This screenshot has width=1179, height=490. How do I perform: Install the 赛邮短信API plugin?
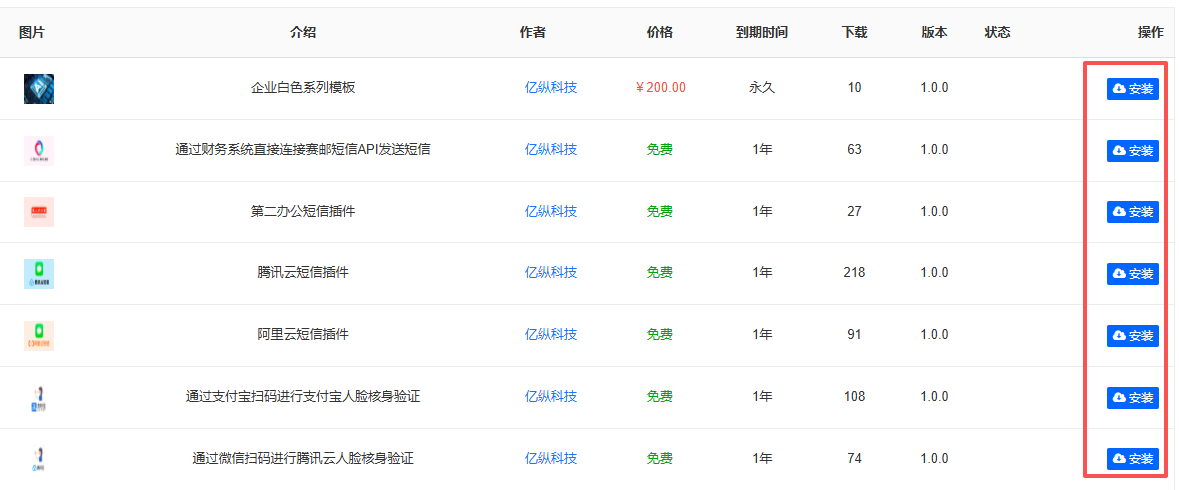click(1132, 151)
